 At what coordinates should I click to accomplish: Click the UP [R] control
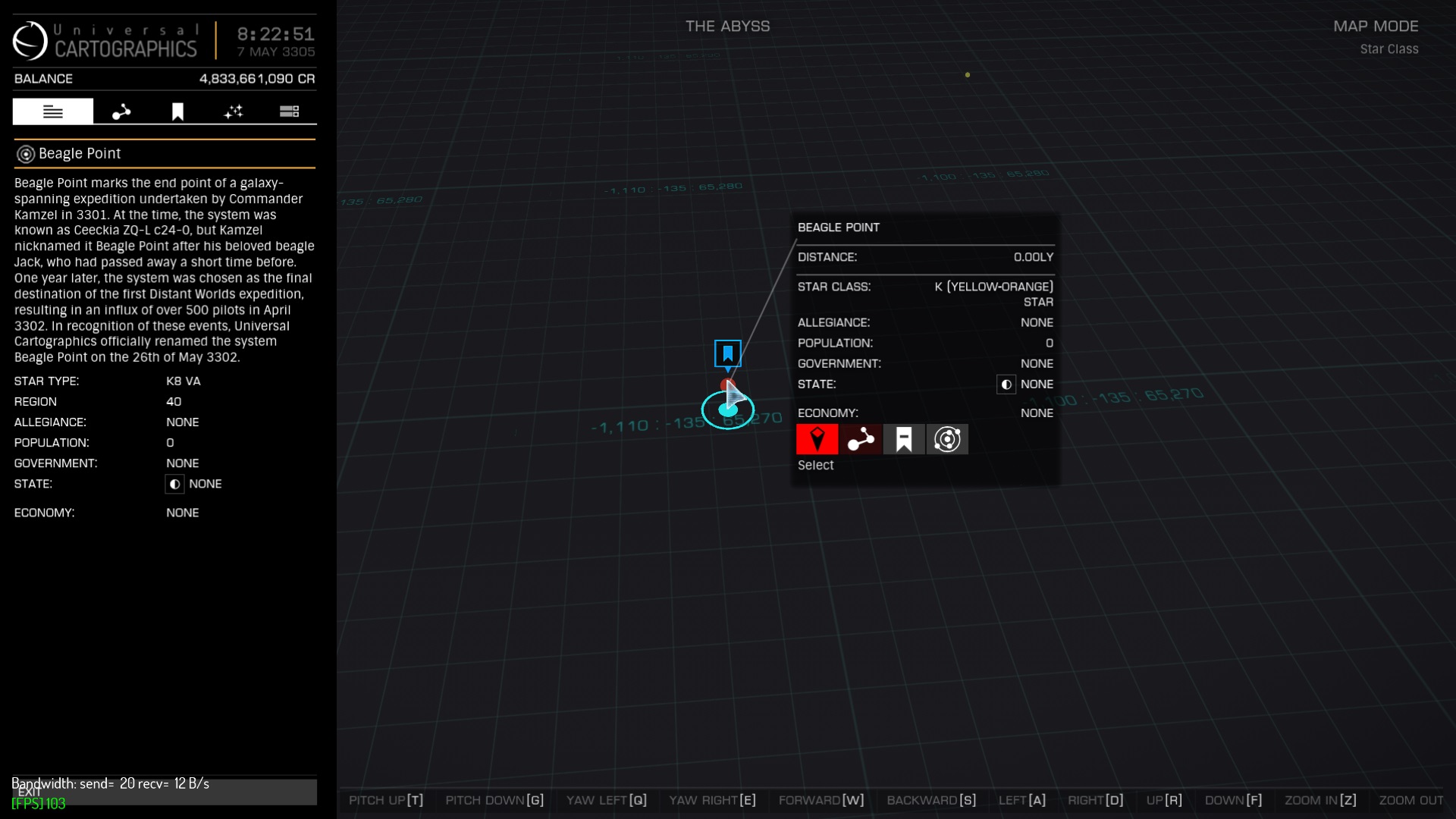pyautogui.click(x=1164, y=800)
